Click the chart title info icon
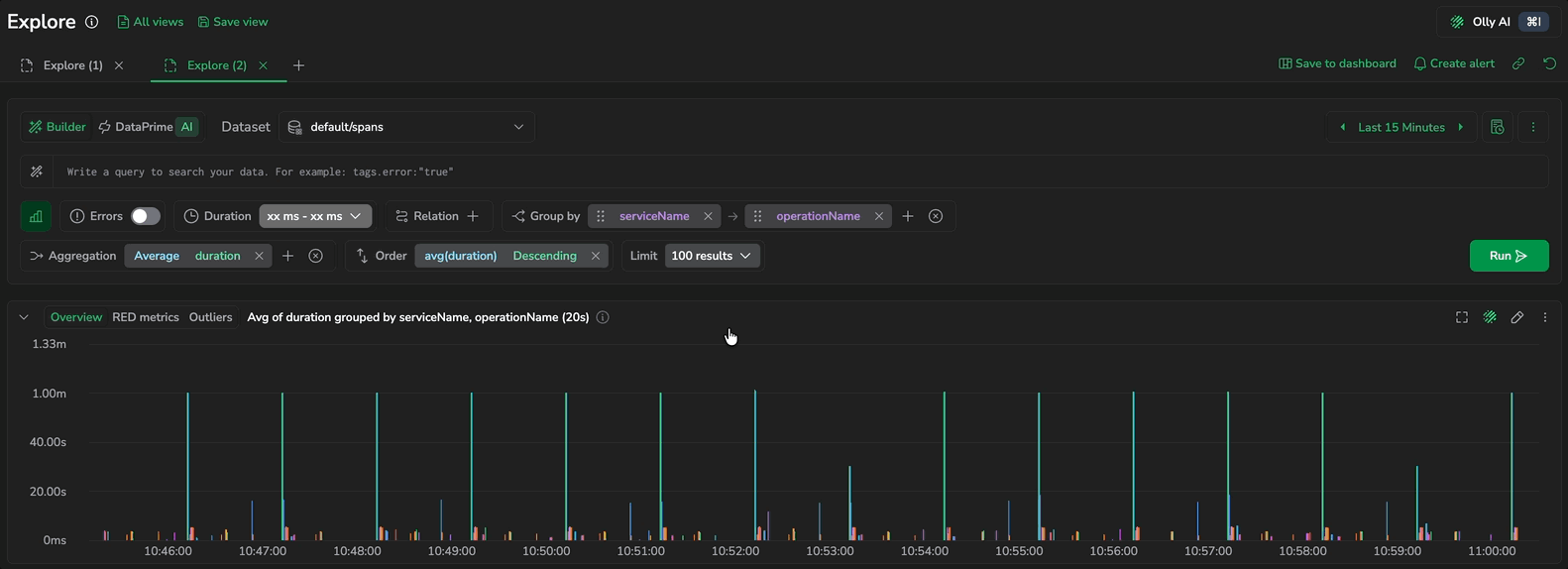 click(x=603, y=317)
